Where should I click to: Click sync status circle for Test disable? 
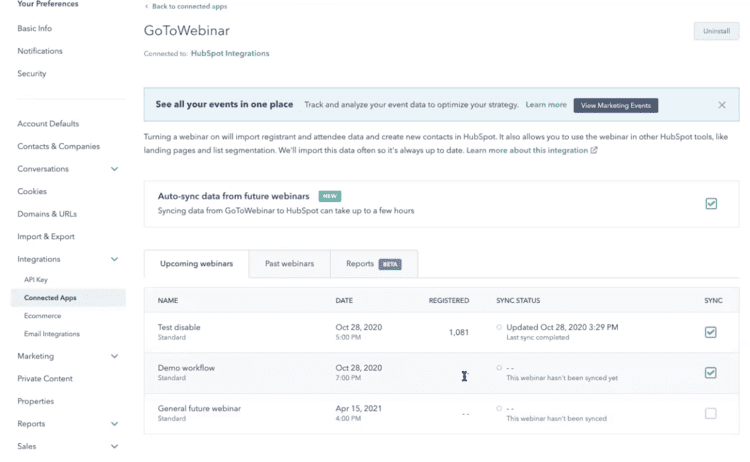(x=499, y=327)
